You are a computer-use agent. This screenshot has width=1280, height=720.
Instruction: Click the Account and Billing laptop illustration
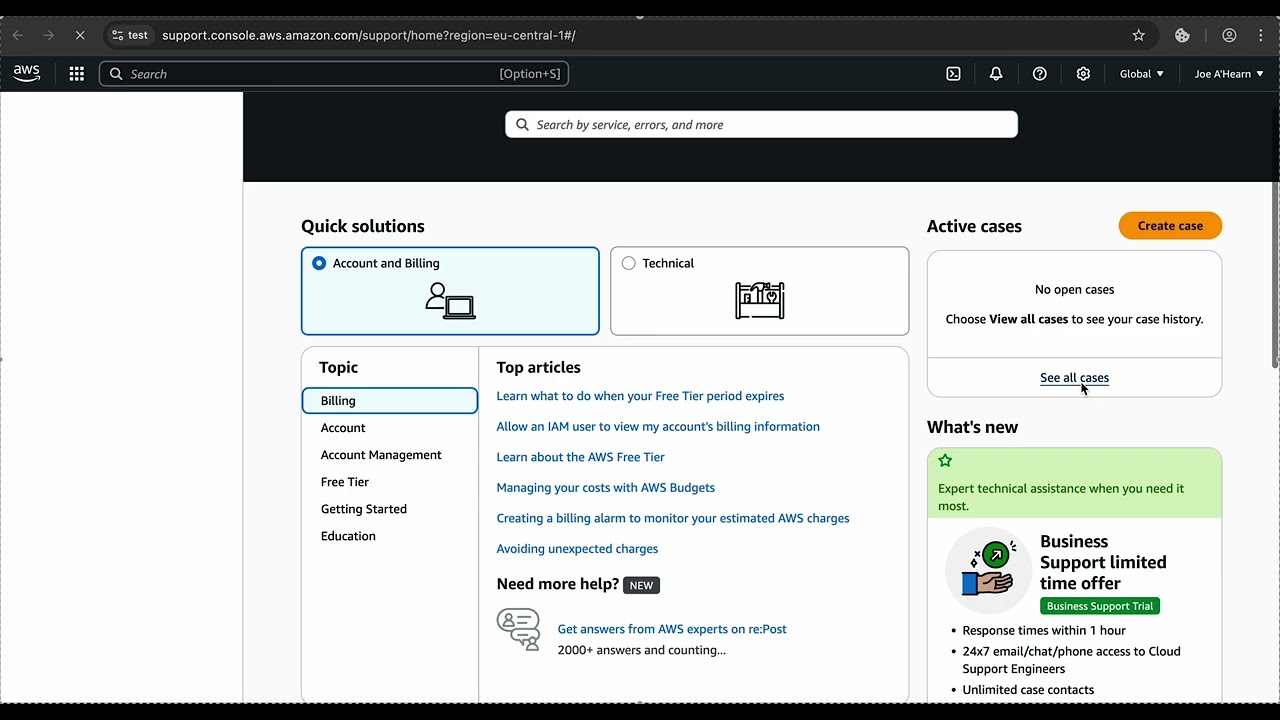450,301
